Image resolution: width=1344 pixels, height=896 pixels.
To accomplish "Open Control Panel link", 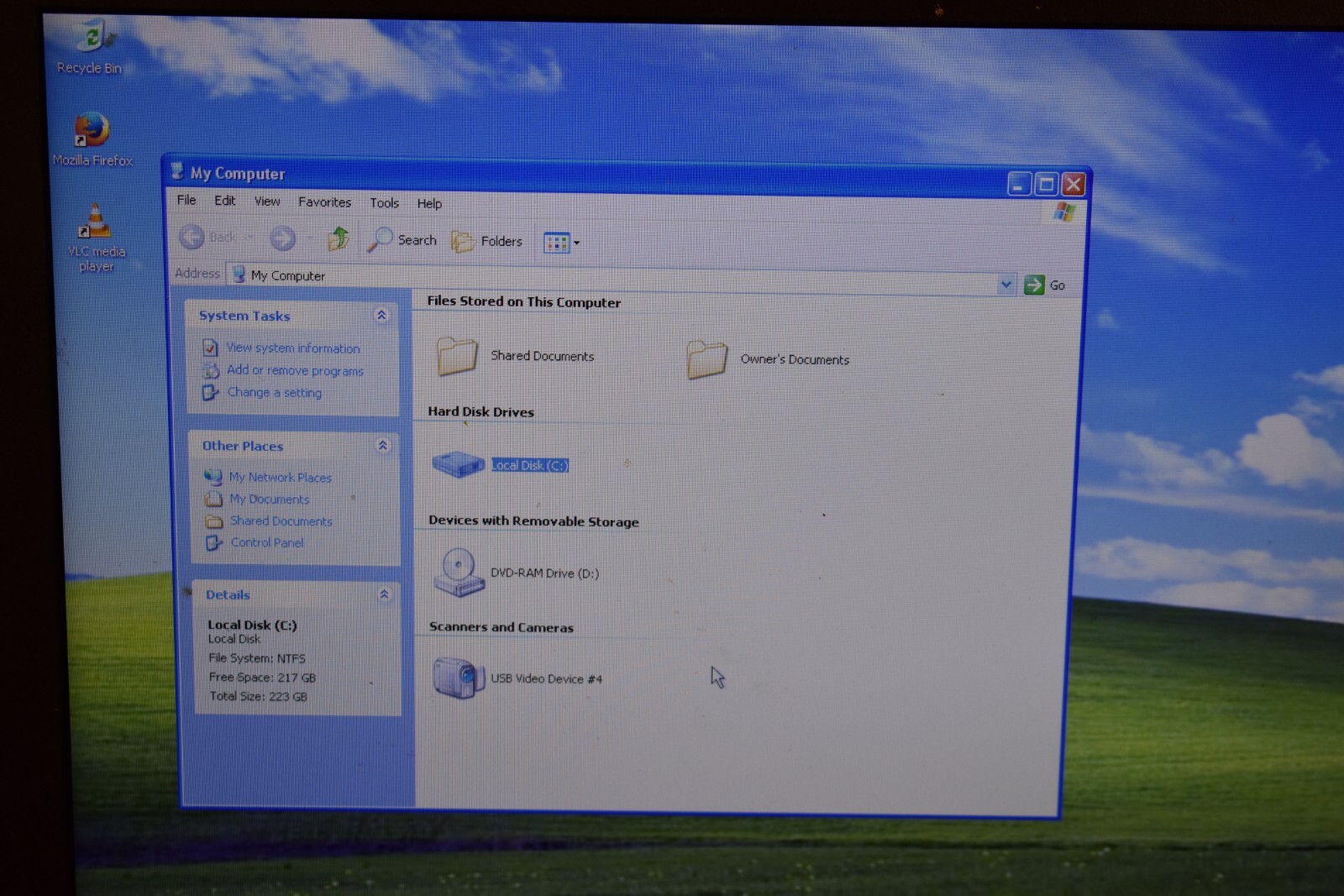I will coord(266,542).
